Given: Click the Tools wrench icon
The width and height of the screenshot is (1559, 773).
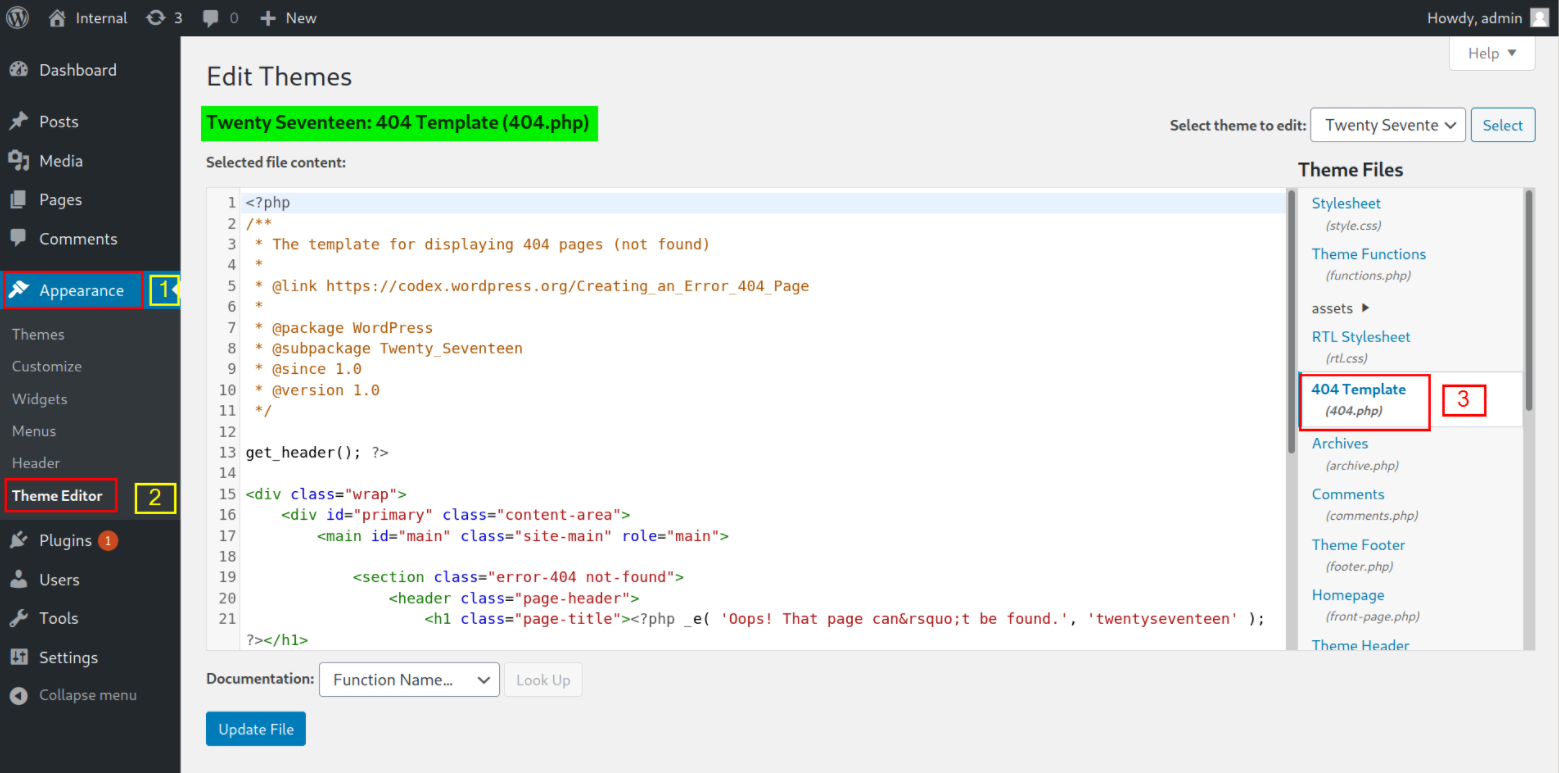Looking at the screenshot, I should 19,618.
